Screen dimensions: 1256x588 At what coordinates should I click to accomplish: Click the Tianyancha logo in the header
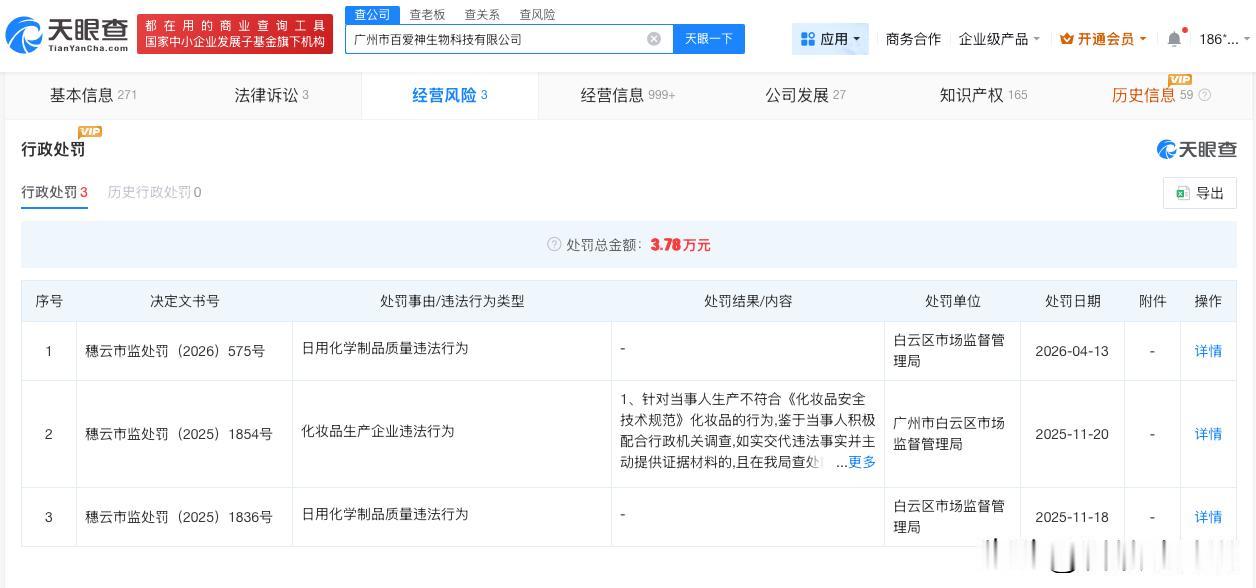(x=67, y=36)
